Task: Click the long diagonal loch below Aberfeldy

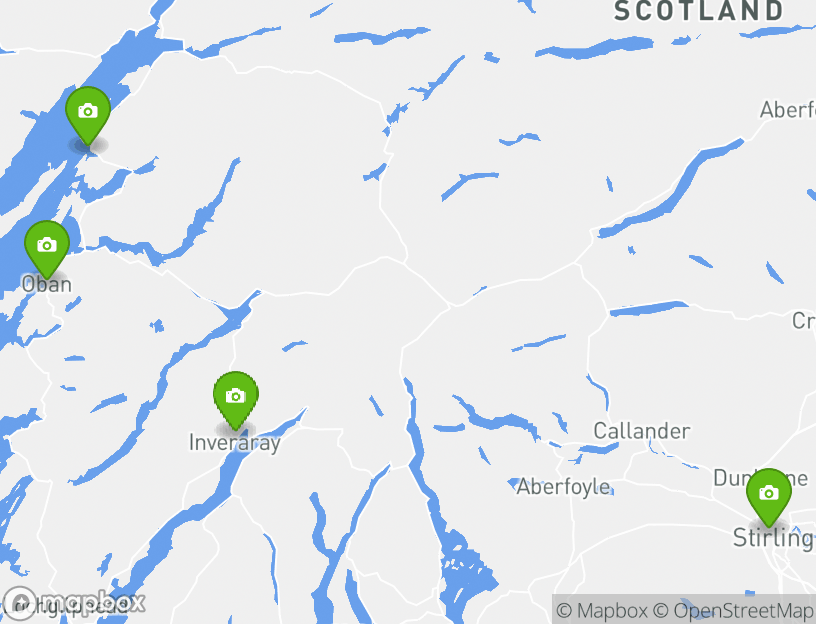Action: pyautogui.click(x=671, y=188)
